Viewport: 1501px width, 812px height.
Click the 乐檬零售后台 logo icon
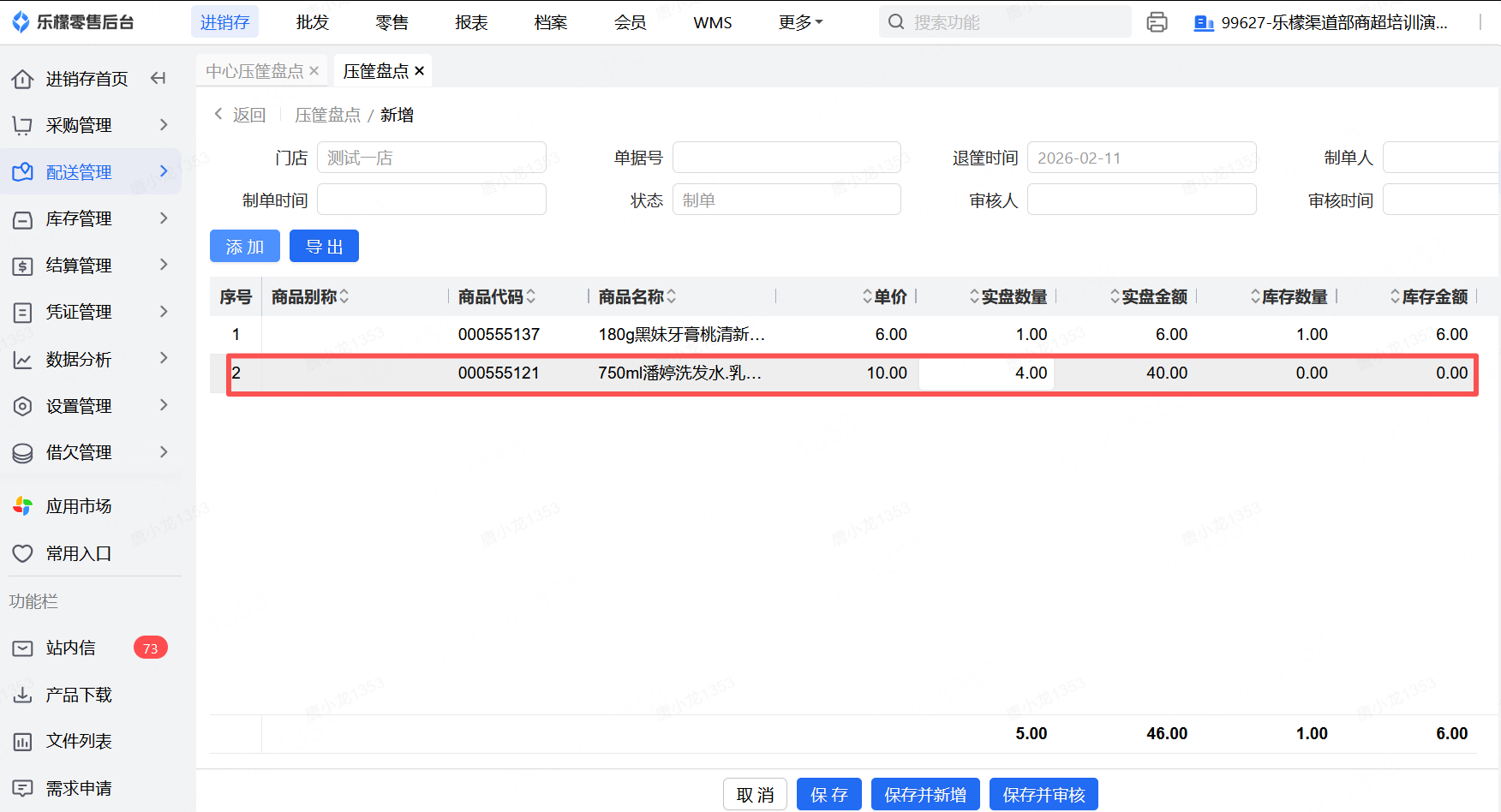point(21,22)
